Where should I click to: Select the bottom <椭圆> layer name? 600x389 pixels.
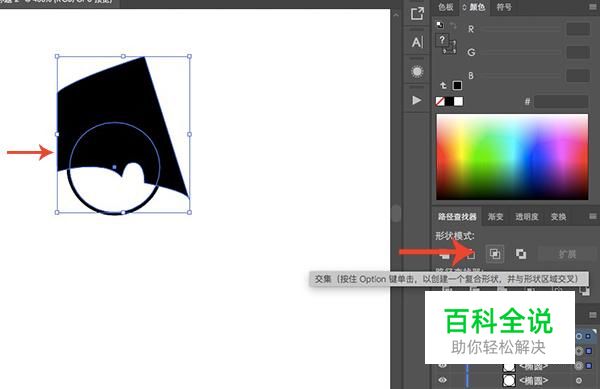533,380
